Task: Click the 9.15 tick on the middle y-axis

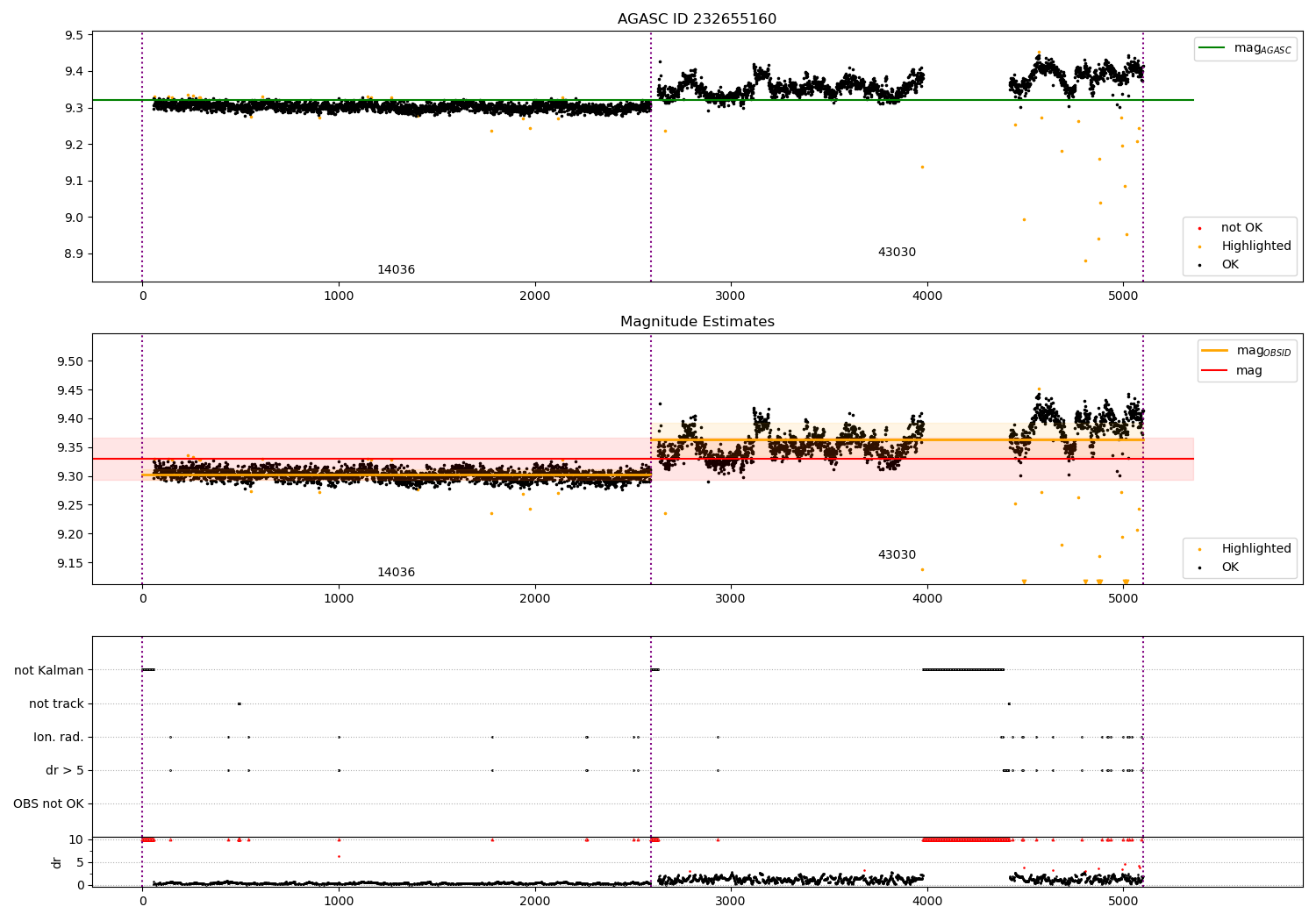Action: (x=71, y=563)
